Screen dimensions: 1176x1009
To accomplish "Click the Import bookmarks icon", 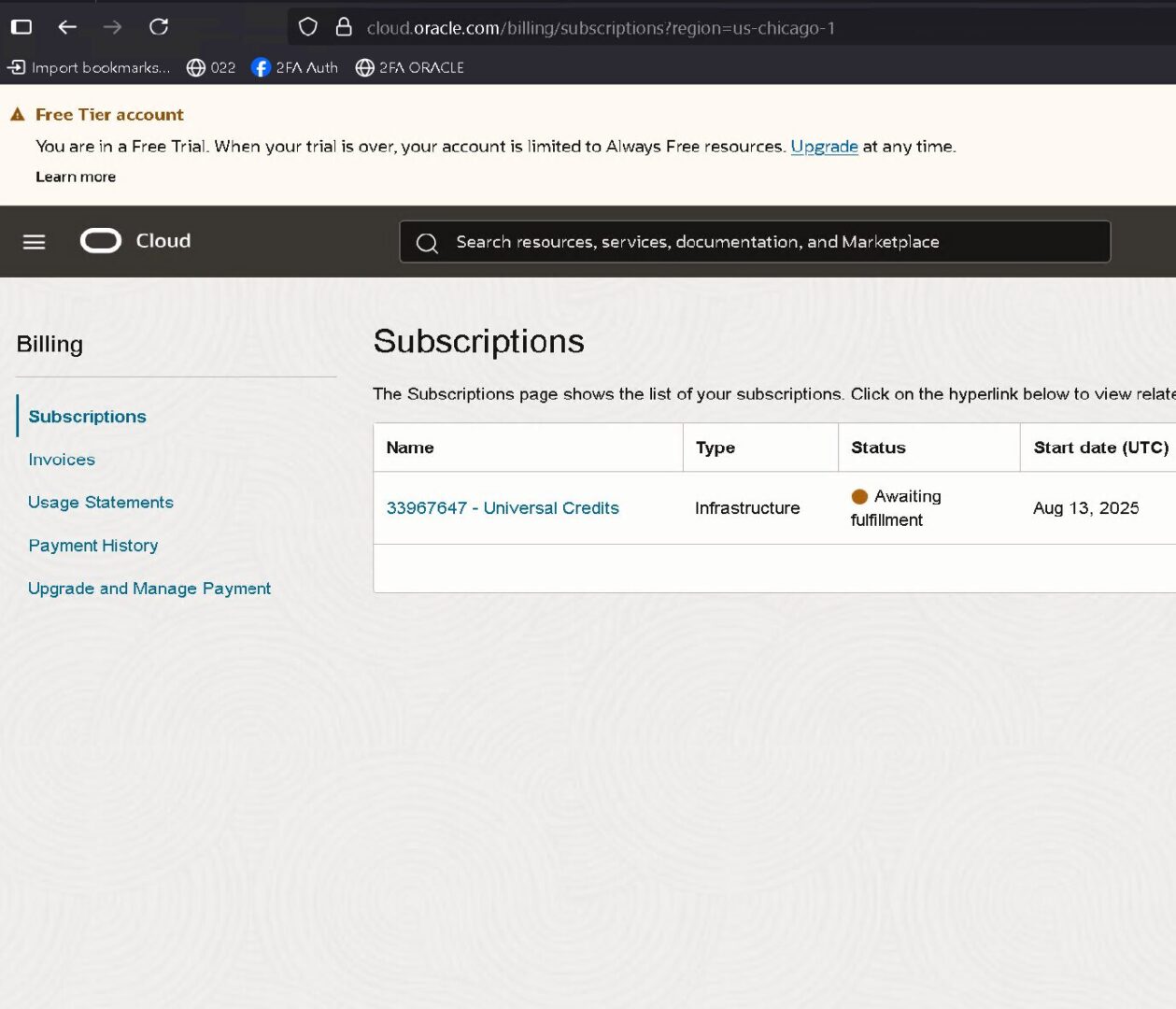I will (17, 67).
